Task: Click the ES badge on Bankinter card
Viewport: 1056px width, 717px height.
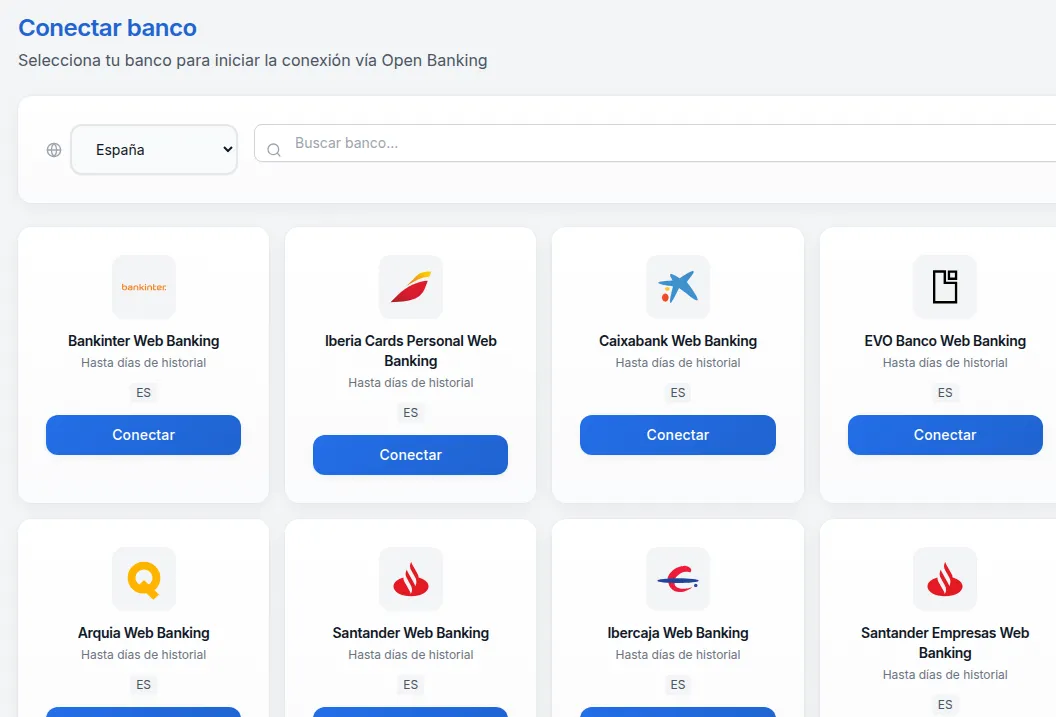Action: tap(143, 393)
